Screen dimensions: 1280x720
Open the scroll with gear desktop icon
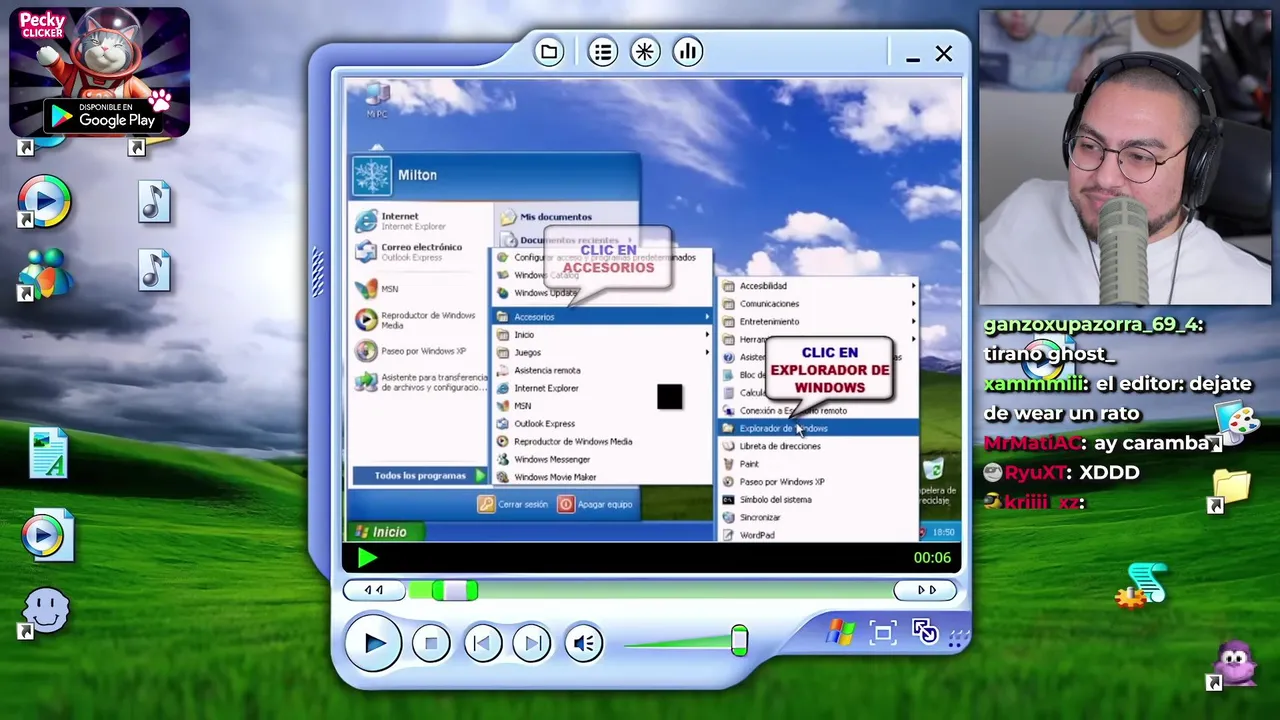pyautogui.click(x=1142, y=586)
